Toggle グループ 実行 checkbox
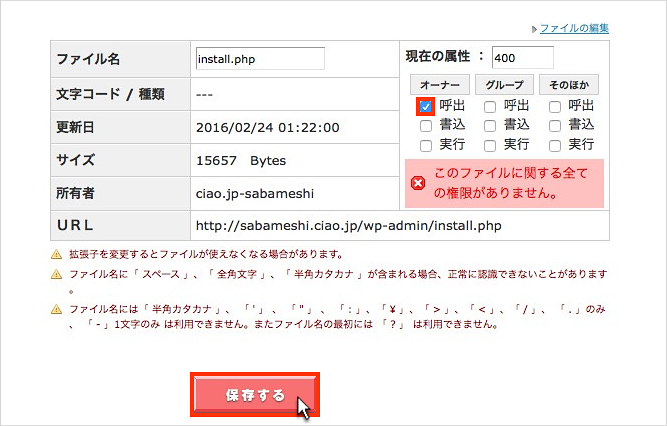The height and width of the screenshot is (426, 667). (x=490, y=146)
